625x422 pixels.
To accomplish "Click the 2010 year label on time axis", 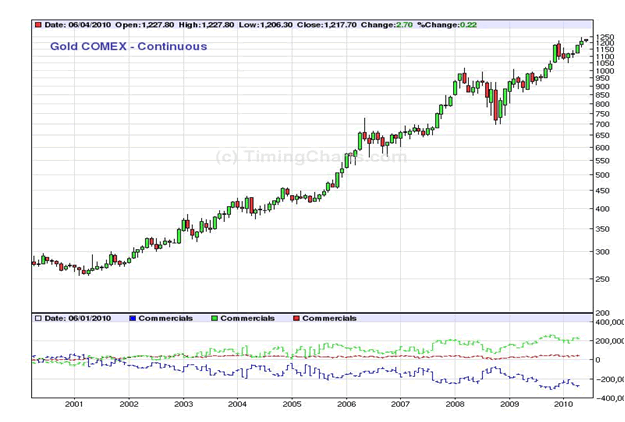I will tap(564, 404).
